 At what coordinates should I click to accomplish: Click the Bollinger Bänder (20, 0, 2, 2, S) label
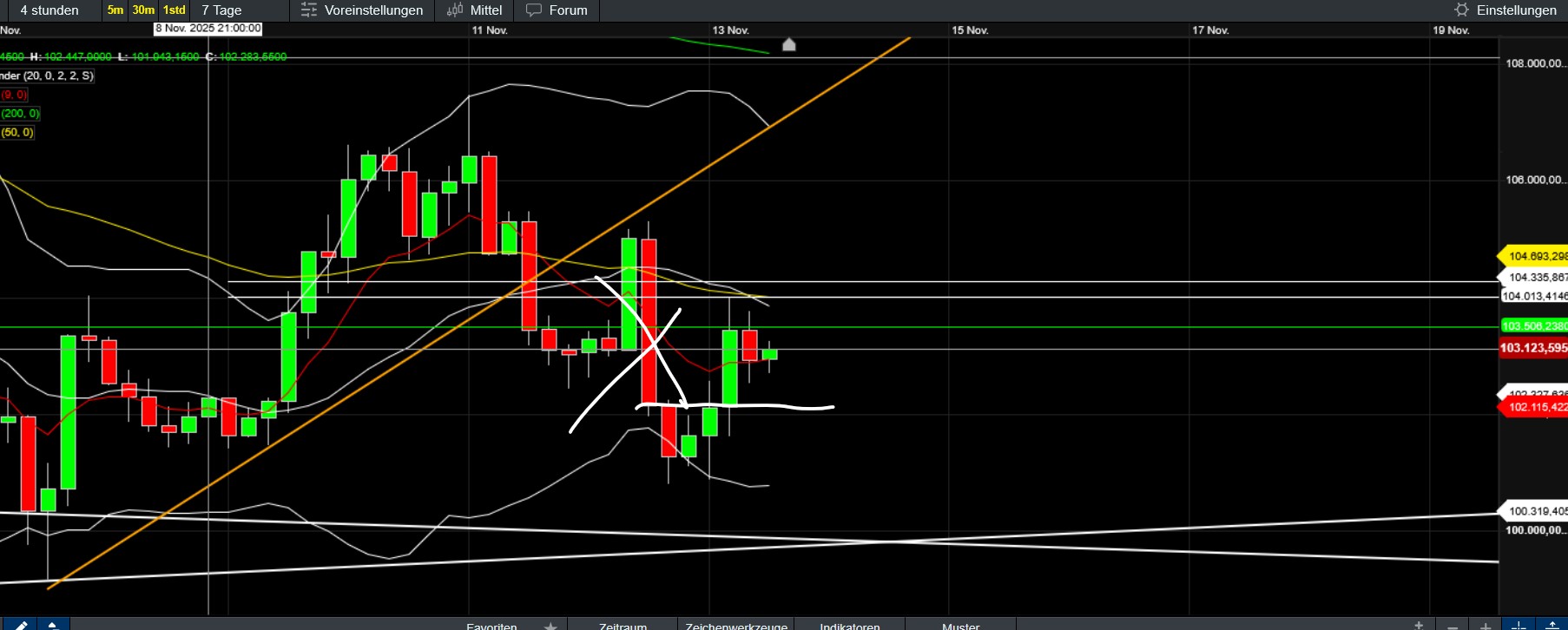[x=47, y=75]
